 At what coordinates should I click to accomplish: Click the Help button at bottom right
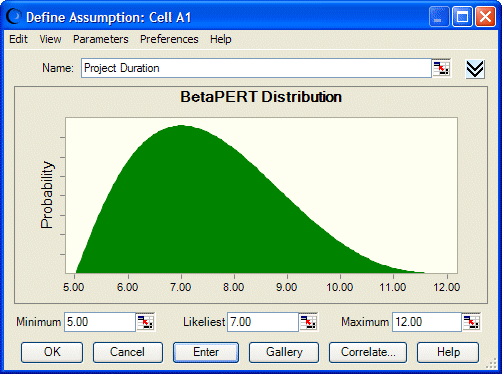pos(448,352)
